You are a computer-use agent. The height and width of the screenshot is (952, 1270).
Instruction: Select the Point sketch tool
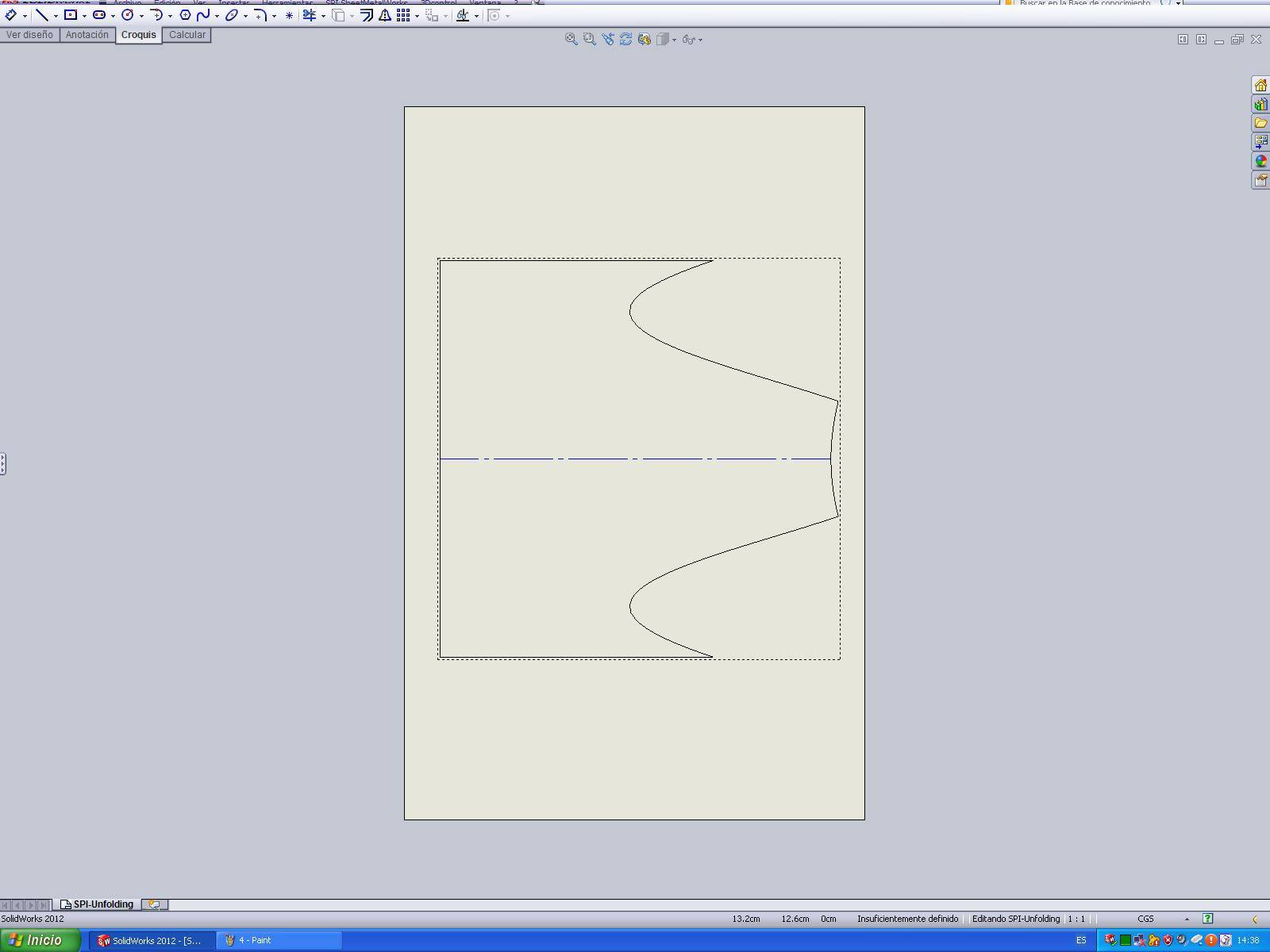click(289, 15)
